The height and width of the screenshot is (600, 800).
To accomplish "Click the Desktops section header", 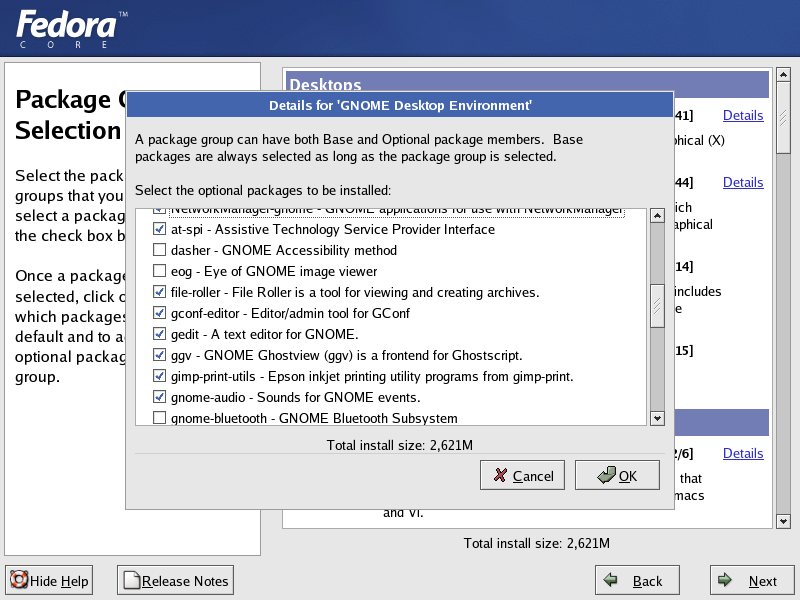I will pyautogui.click(x=527, y=84).
